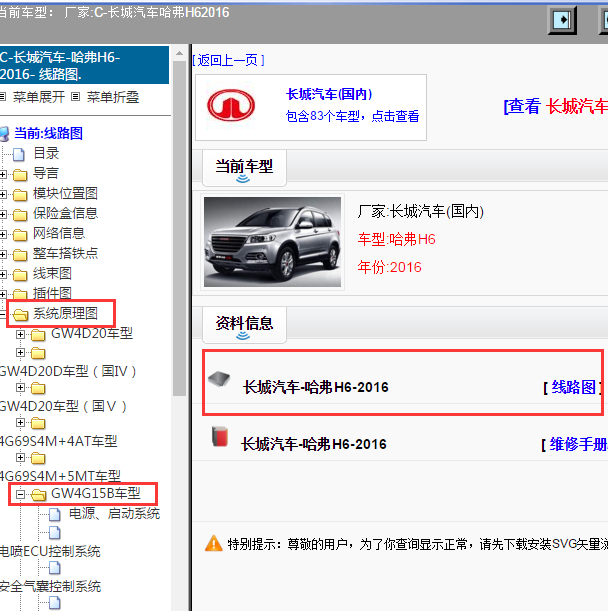Click the 查看 长城汽车 link at right

[x=555, y=106]
